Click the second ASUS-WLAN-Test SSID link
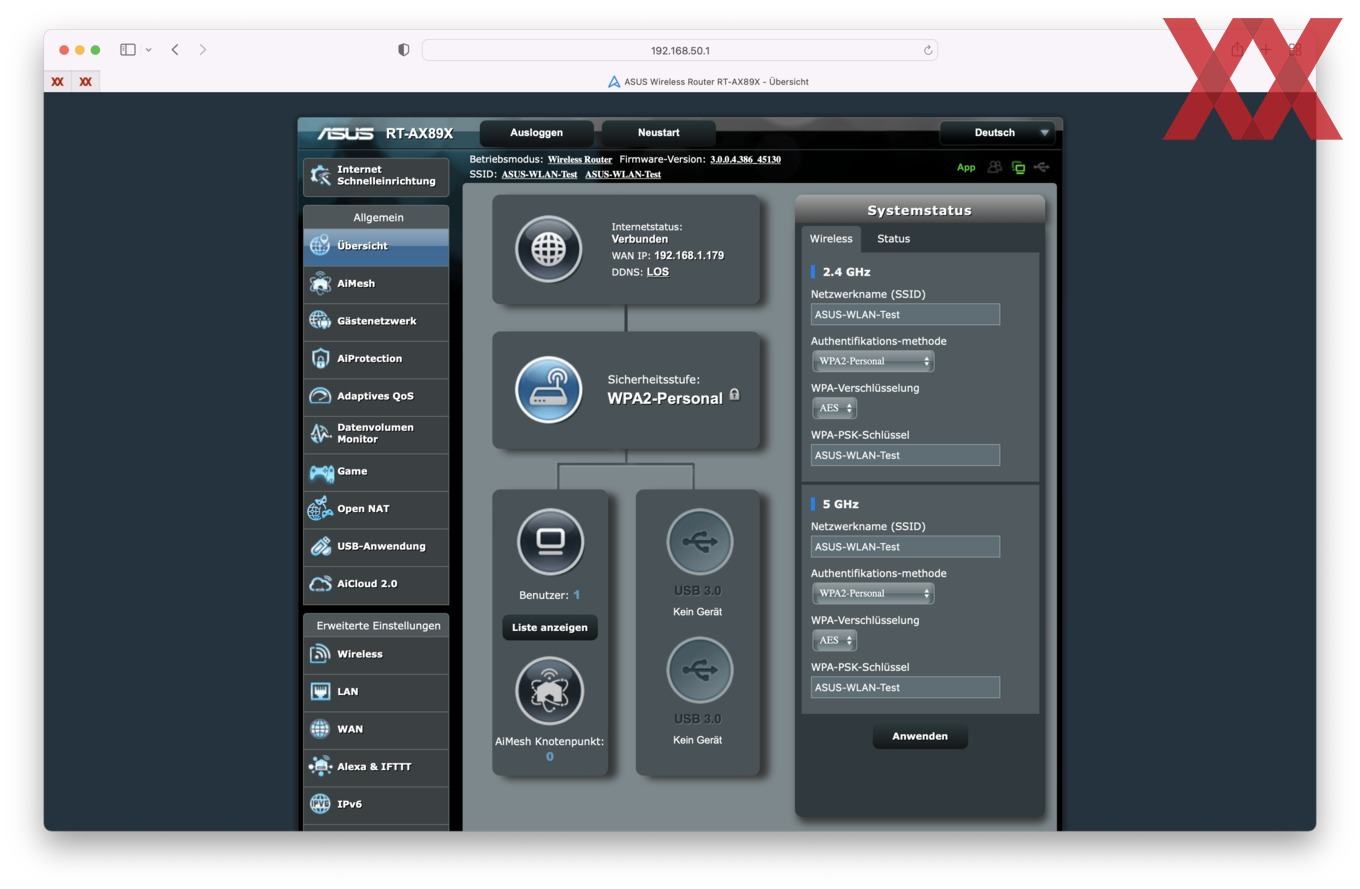 pyautogui.click(x=623, y=175)
